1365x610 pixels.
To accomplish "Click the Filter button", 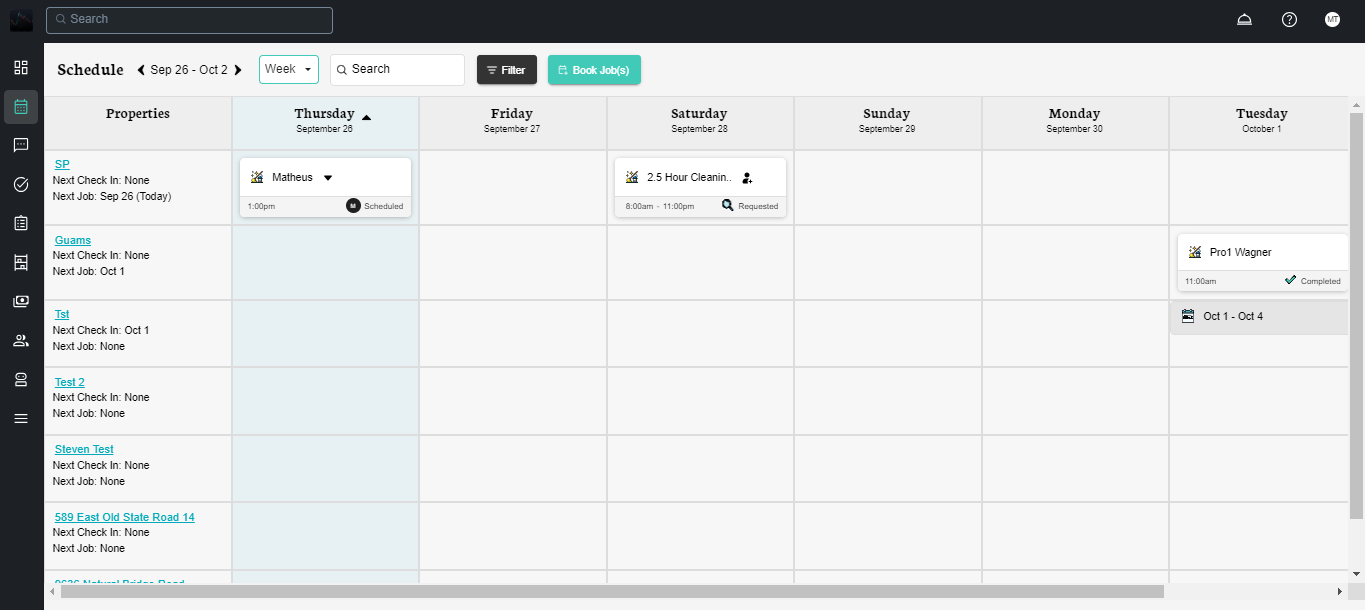I will tap(506, 70).
